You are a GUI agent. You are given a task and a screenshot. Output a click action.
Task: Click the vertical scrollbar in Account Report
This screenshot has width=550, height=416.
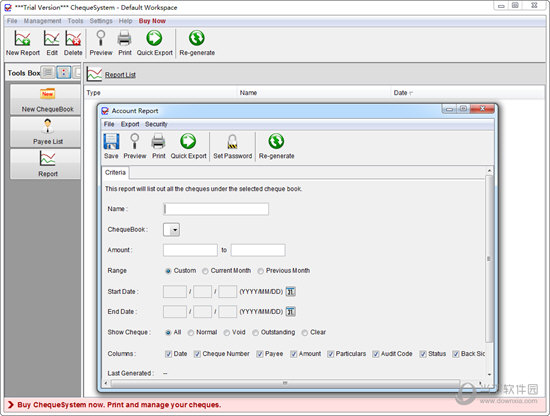(489, 260)
